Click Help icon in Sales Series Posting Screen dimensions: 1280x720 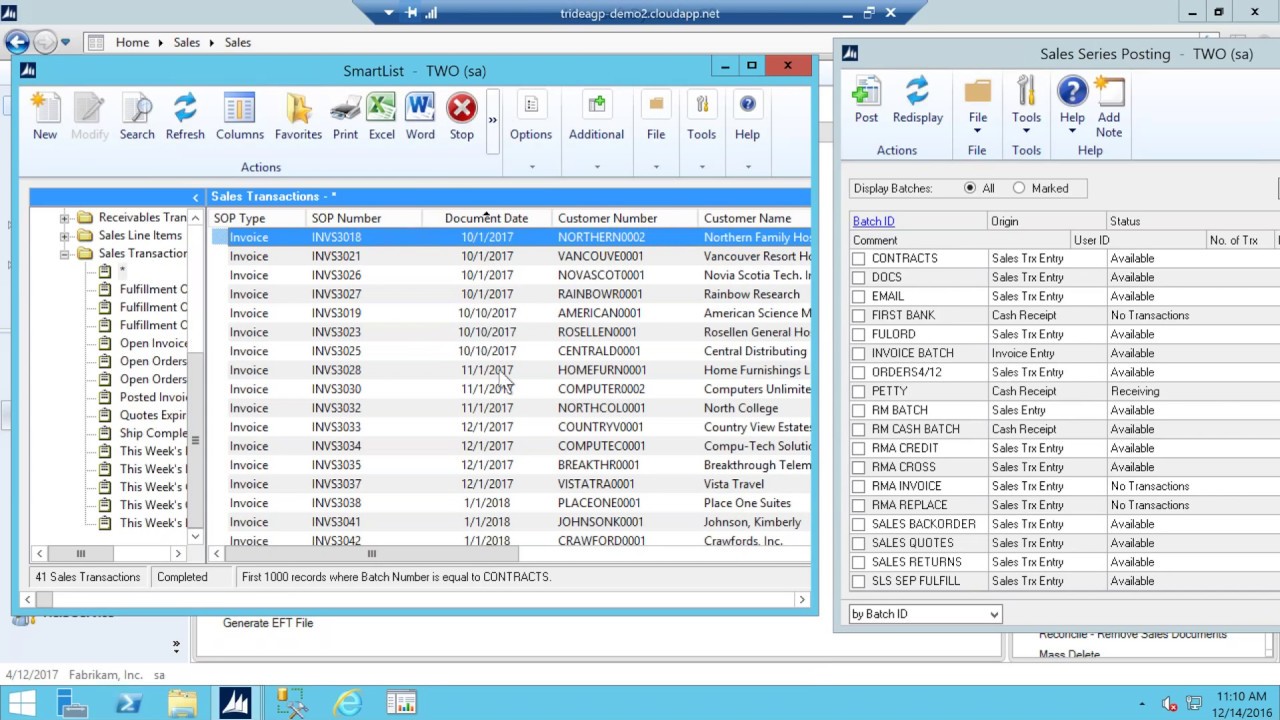tap(1072, 91)
